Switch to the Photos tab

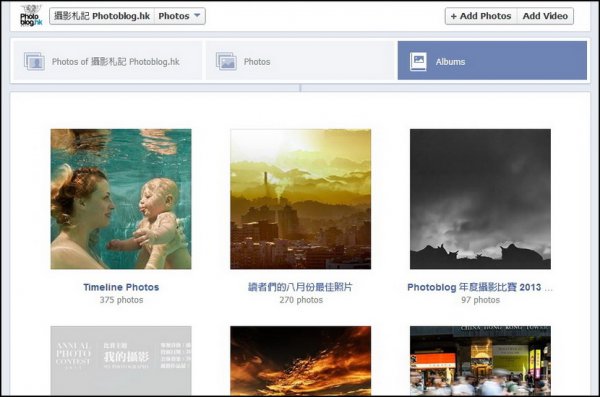tap(300, 61)
